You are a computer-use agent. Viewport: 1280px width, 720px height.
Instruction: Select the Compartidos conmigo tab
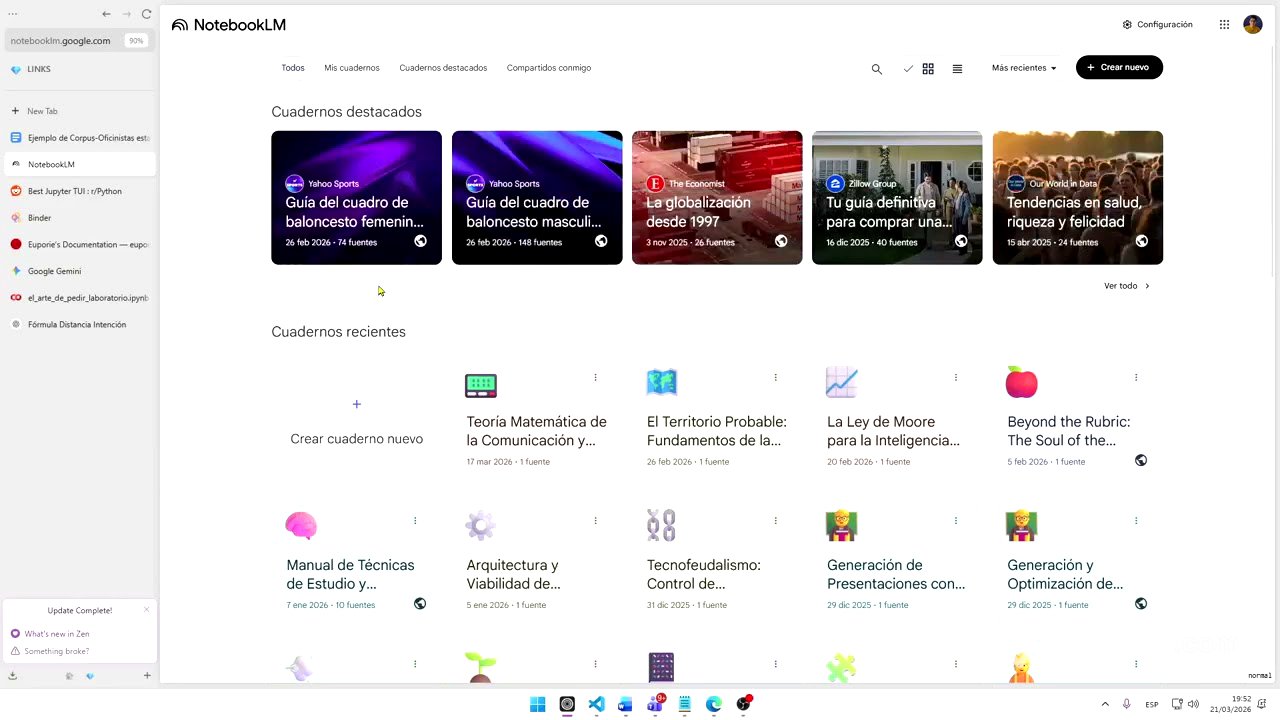point(549,68)
